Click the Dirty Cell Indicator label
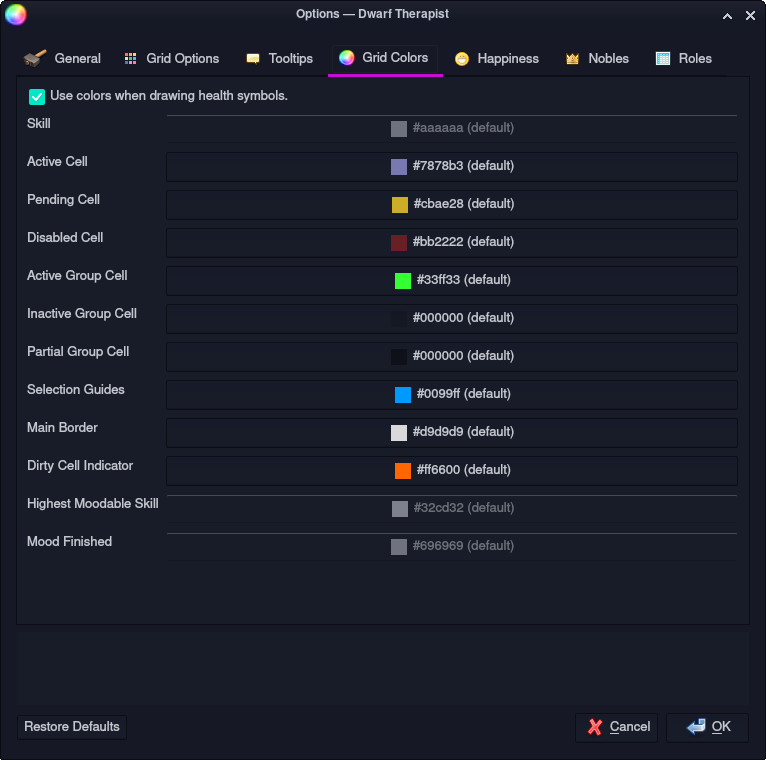This screenshot has width=766, height=760. pyautogui.click(x=80, y=466)
